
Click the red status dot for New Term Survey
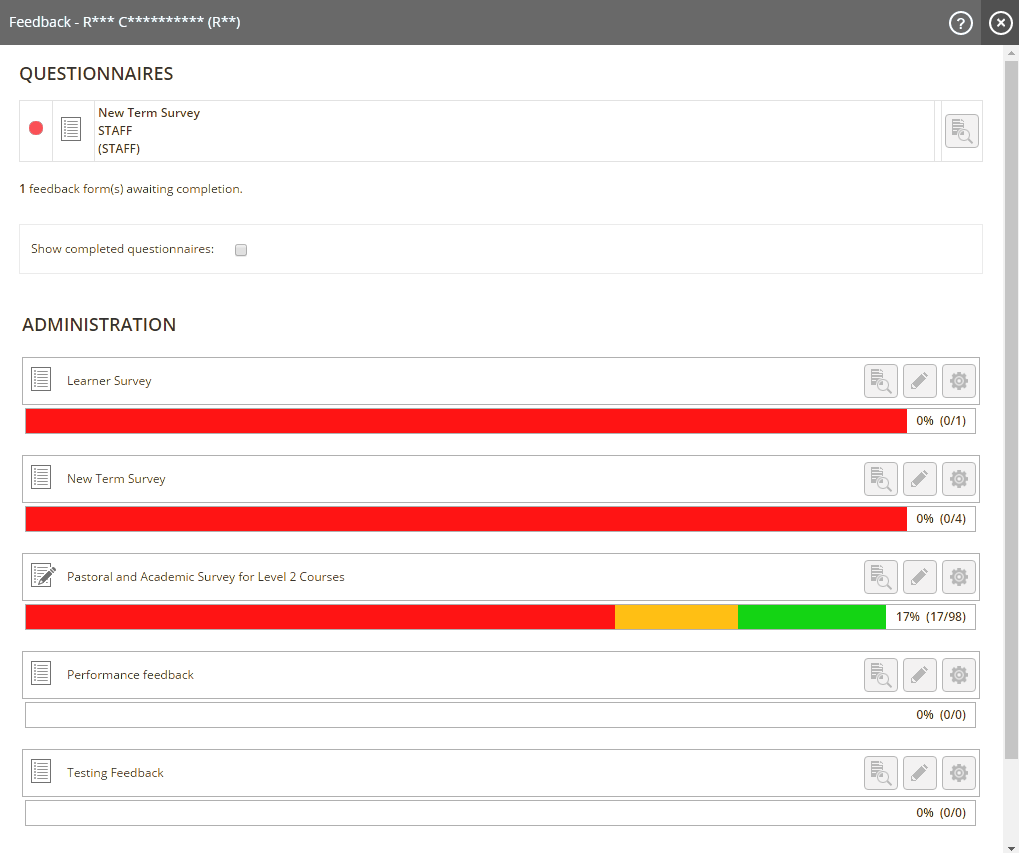pos(36,128)
